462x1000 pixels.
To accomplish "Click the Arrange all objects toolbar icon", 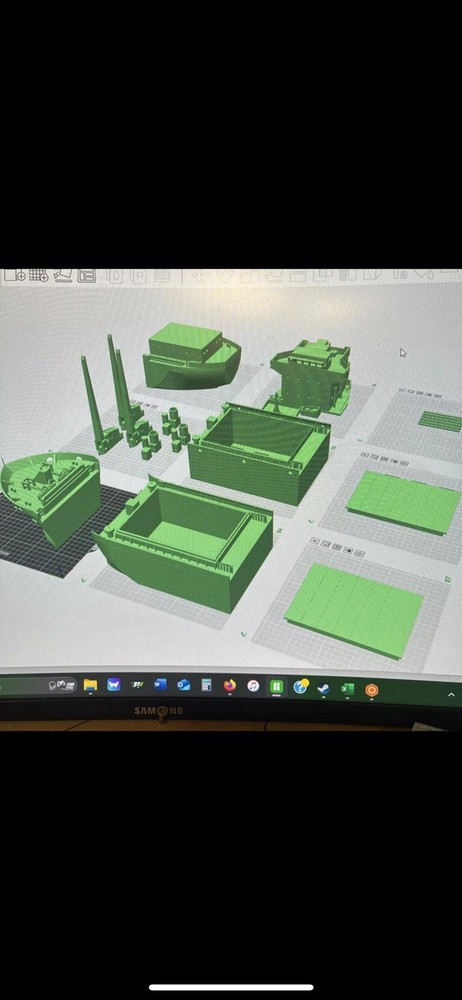I will [x=86, y=276].
